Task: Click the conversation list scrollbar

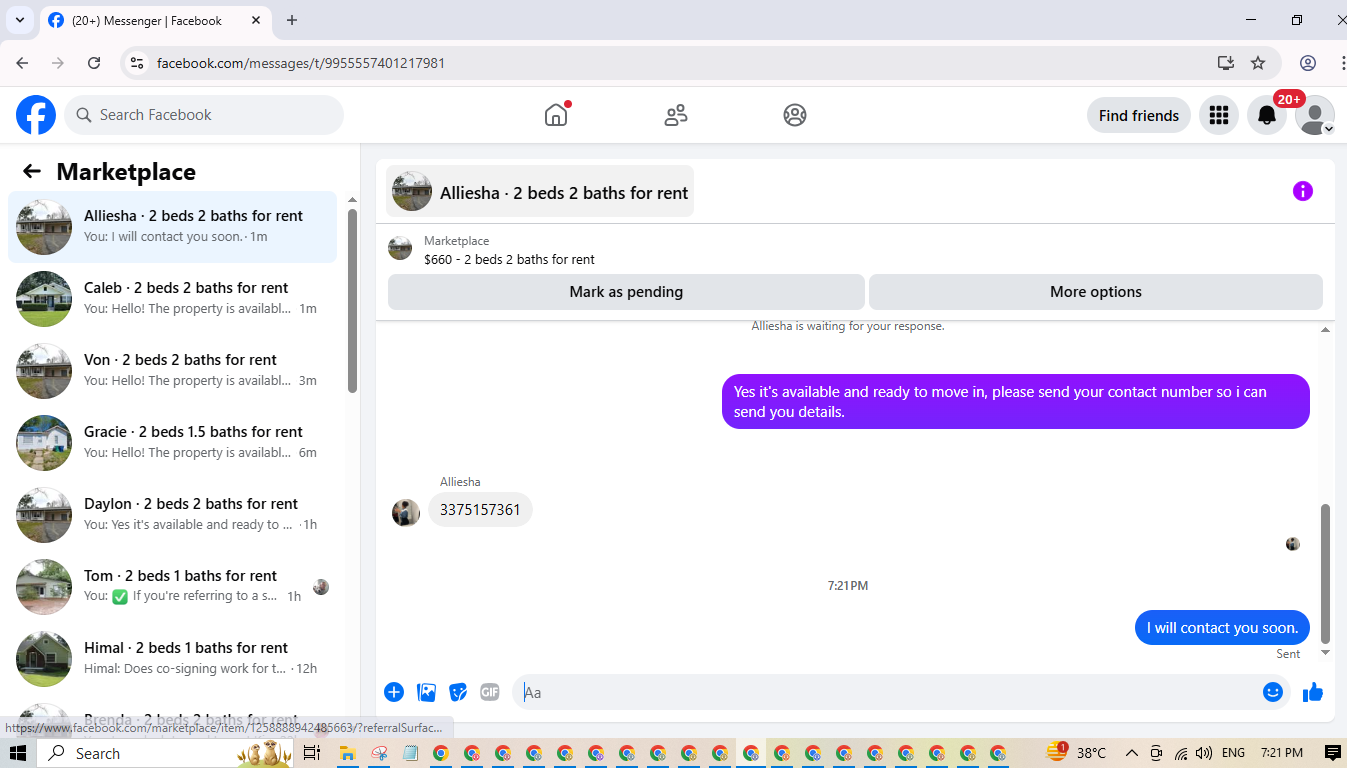Action: 352,300
